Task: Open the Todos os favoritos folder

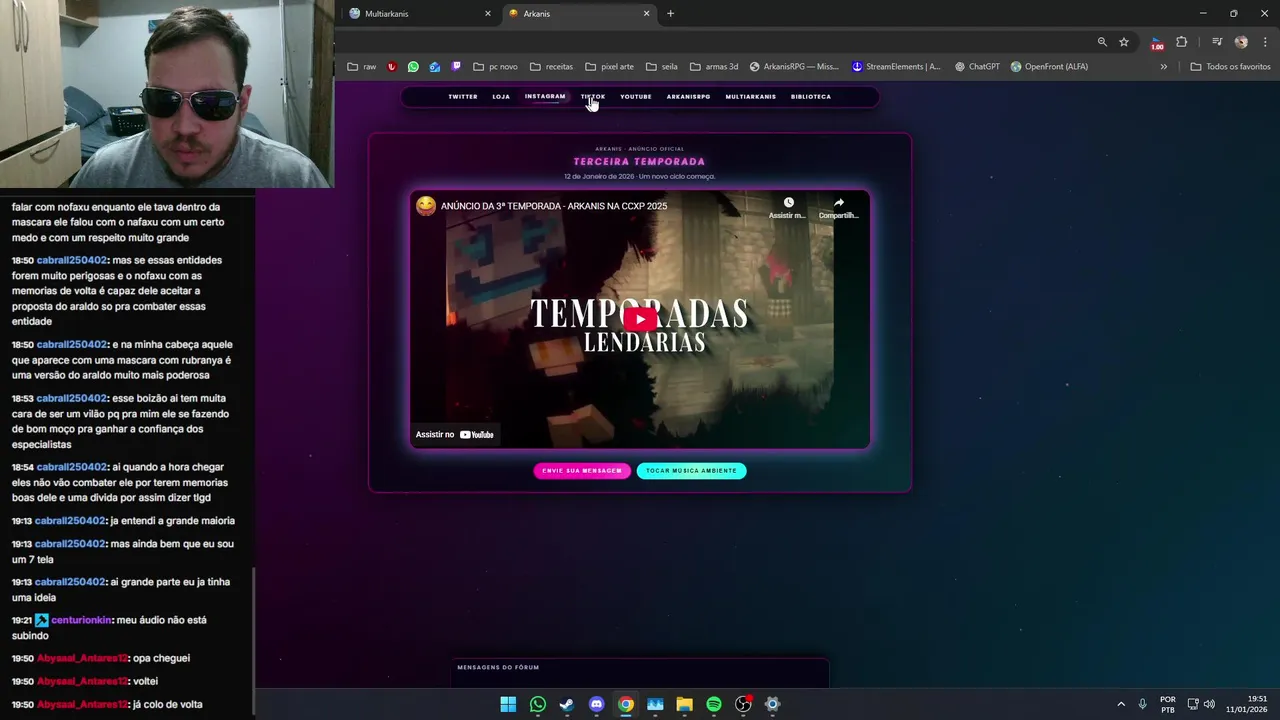Action: click(1230, 67)
